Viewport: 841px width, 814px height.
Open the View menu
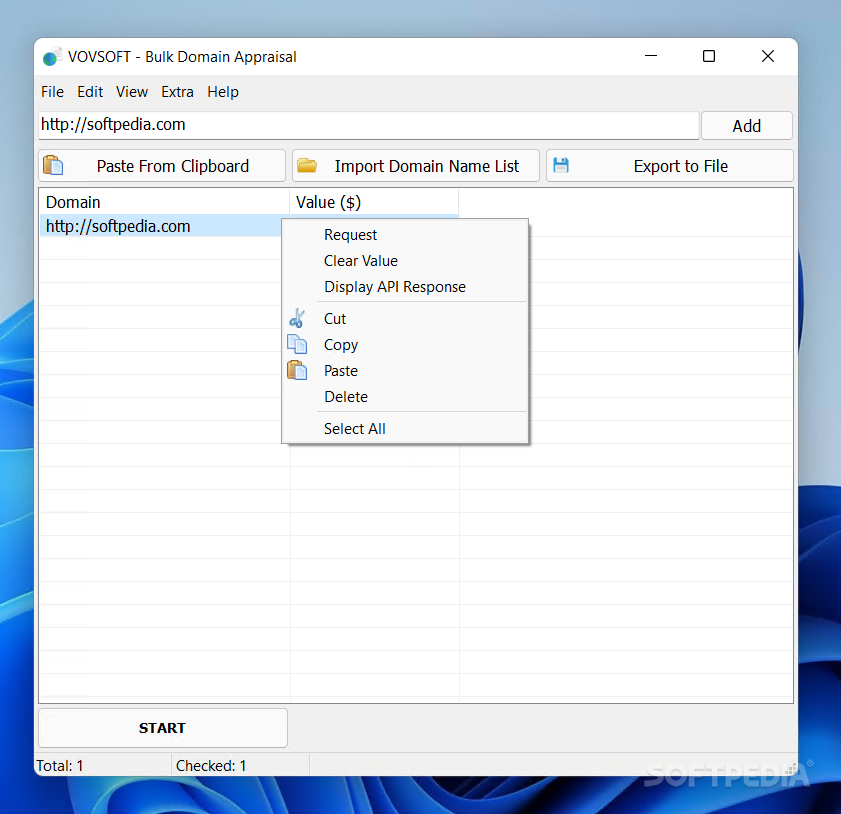click(x=131, y=92)
